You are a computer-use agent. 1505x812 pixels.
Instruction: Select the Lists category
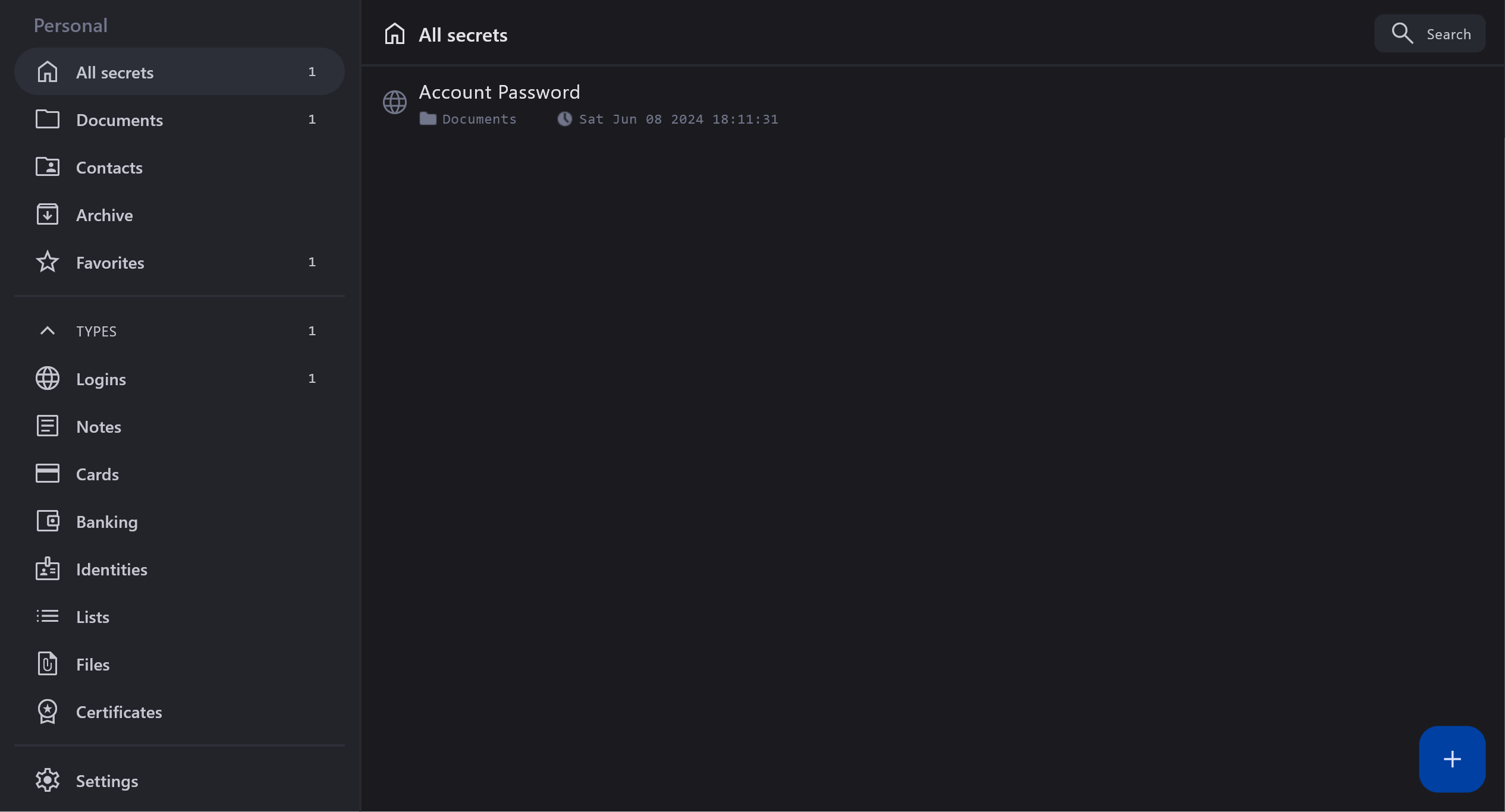93,617
